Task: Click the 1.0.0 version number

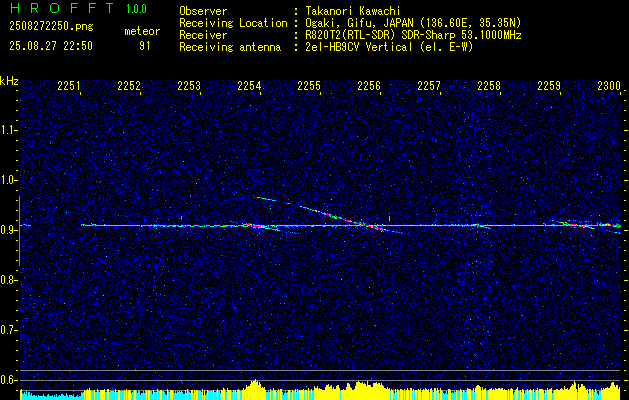Action: [x=136, y=9]
